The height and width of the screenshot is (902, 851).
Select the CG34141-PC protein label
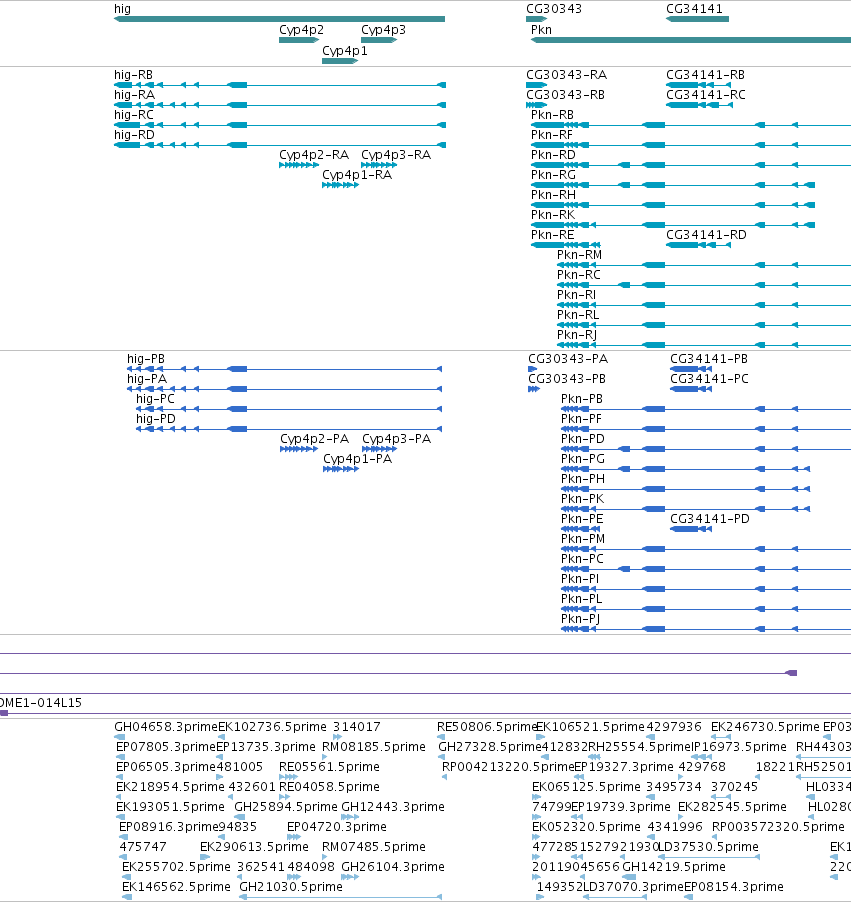(x=709, y=379)
